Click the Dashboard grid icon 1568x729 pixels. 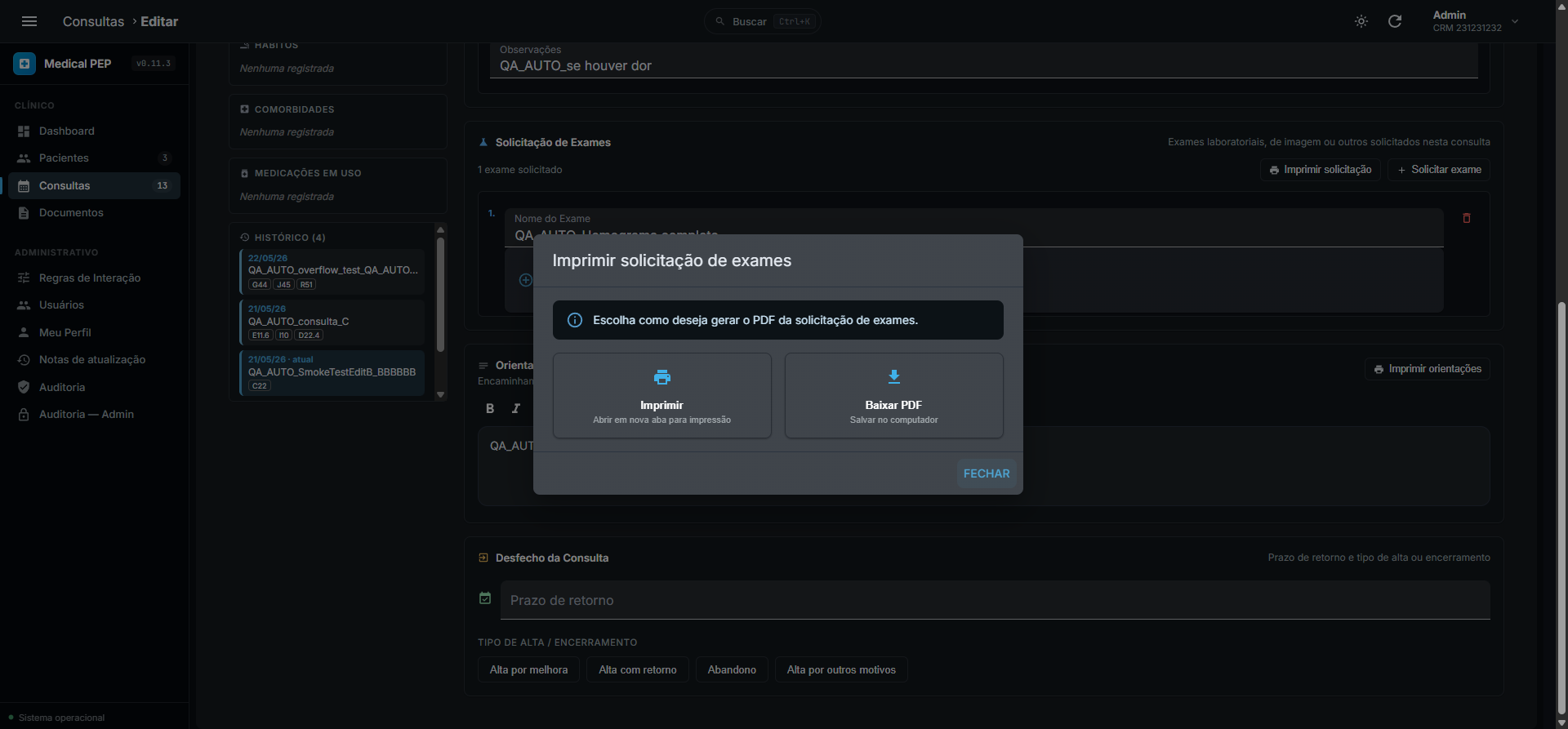(x=24, y=131)
